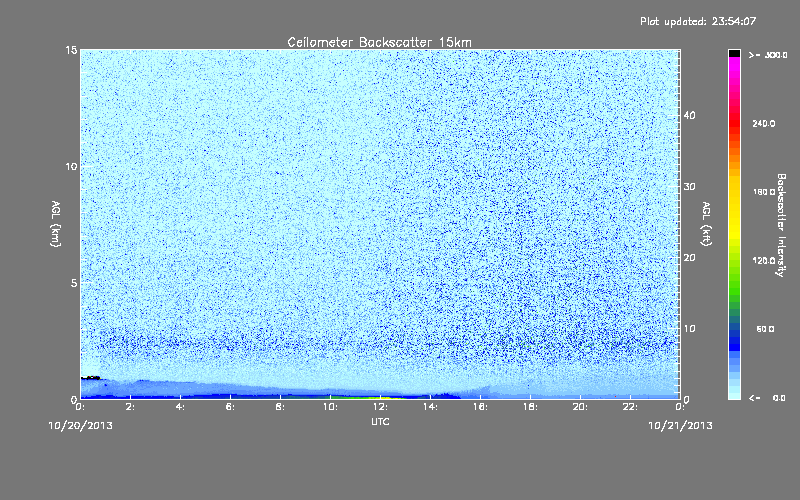
Task: Click the black top segment of colorbar
Action: pos(734,53)
